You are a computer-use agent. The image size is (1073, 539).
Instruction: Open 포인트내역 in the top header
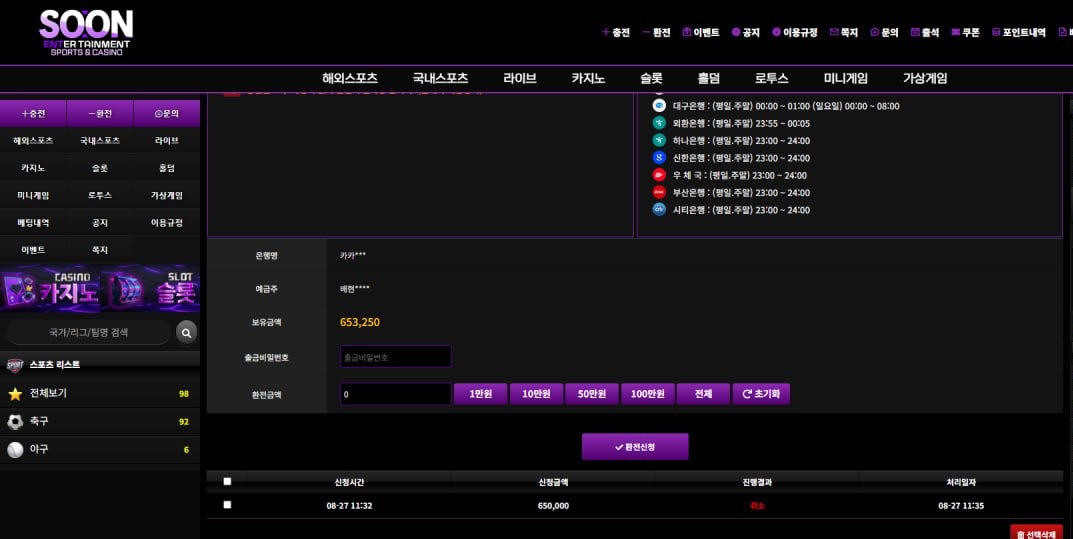1017,32
